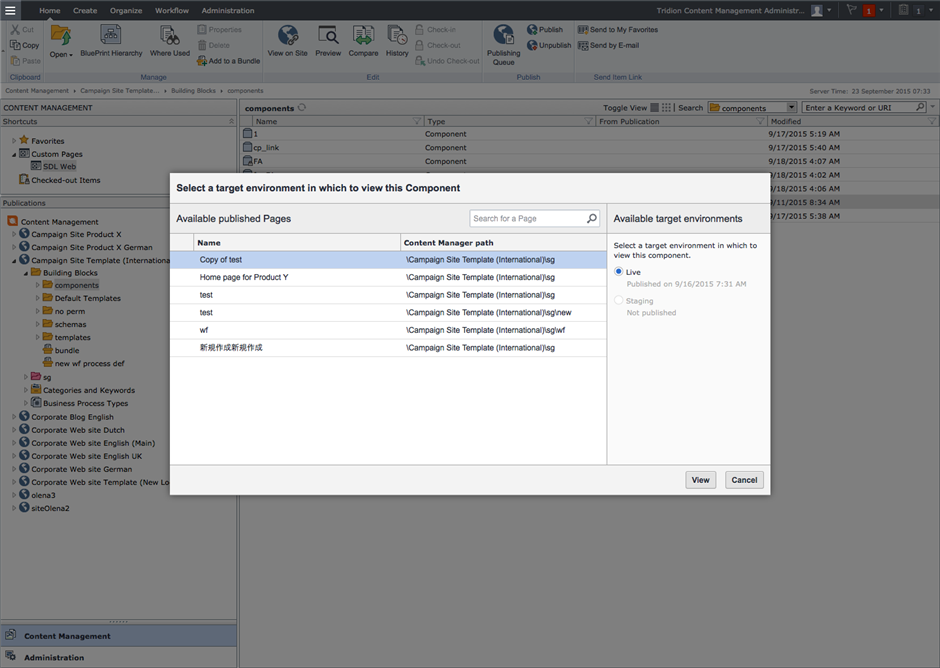This screenshot has width=940, height=668.
Task: Expand the Corporate Blog English publication
Action: 14,417
